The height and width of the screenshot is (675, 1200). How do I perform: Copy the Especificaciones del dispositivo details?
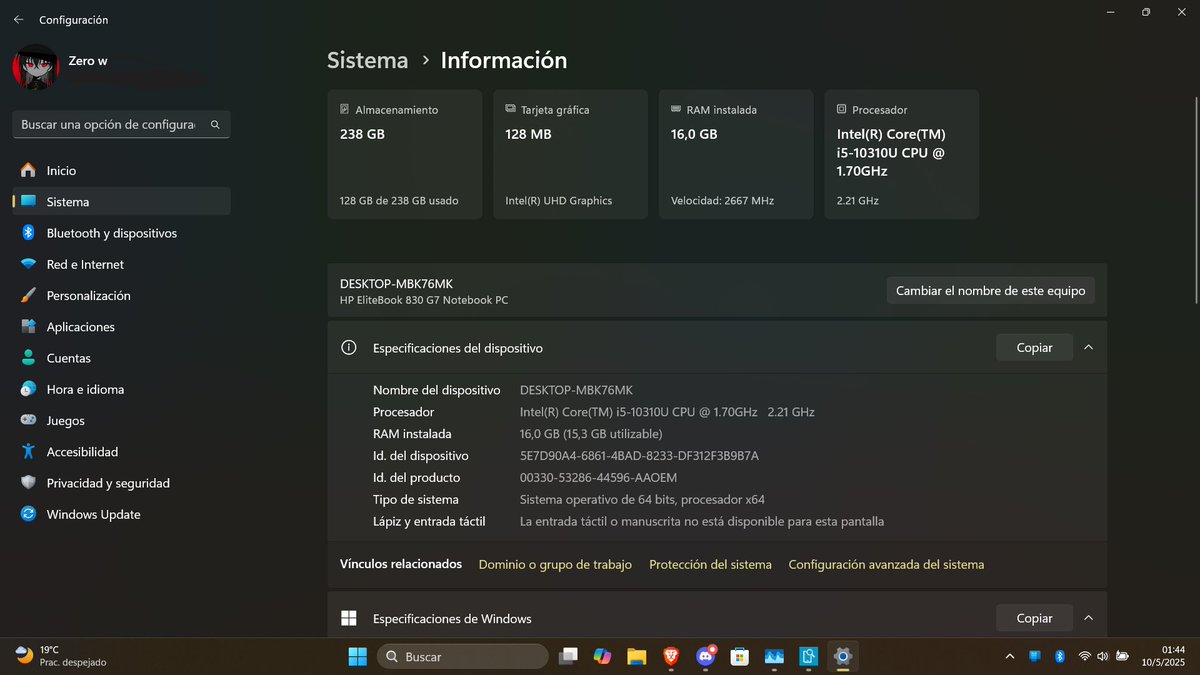pos(1034,348)
